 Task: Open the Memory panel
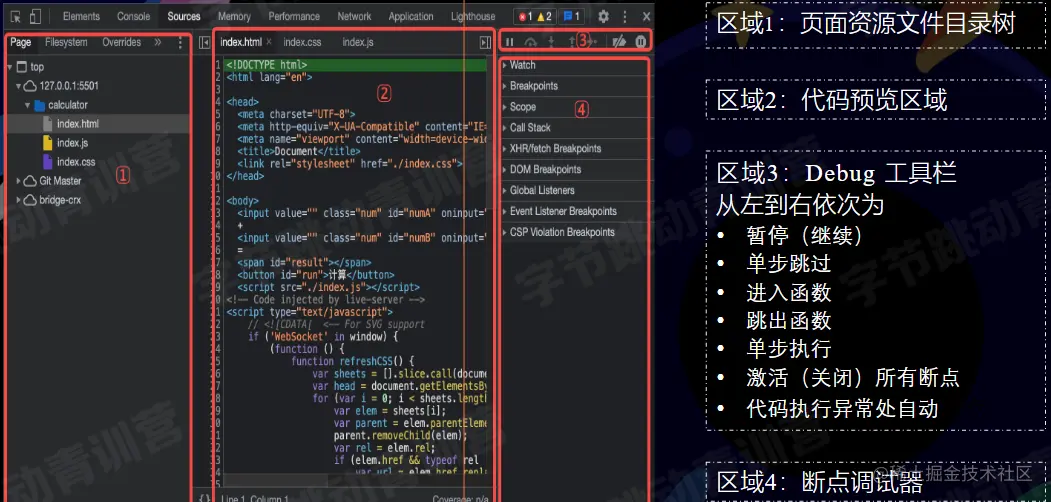point(235,17)
